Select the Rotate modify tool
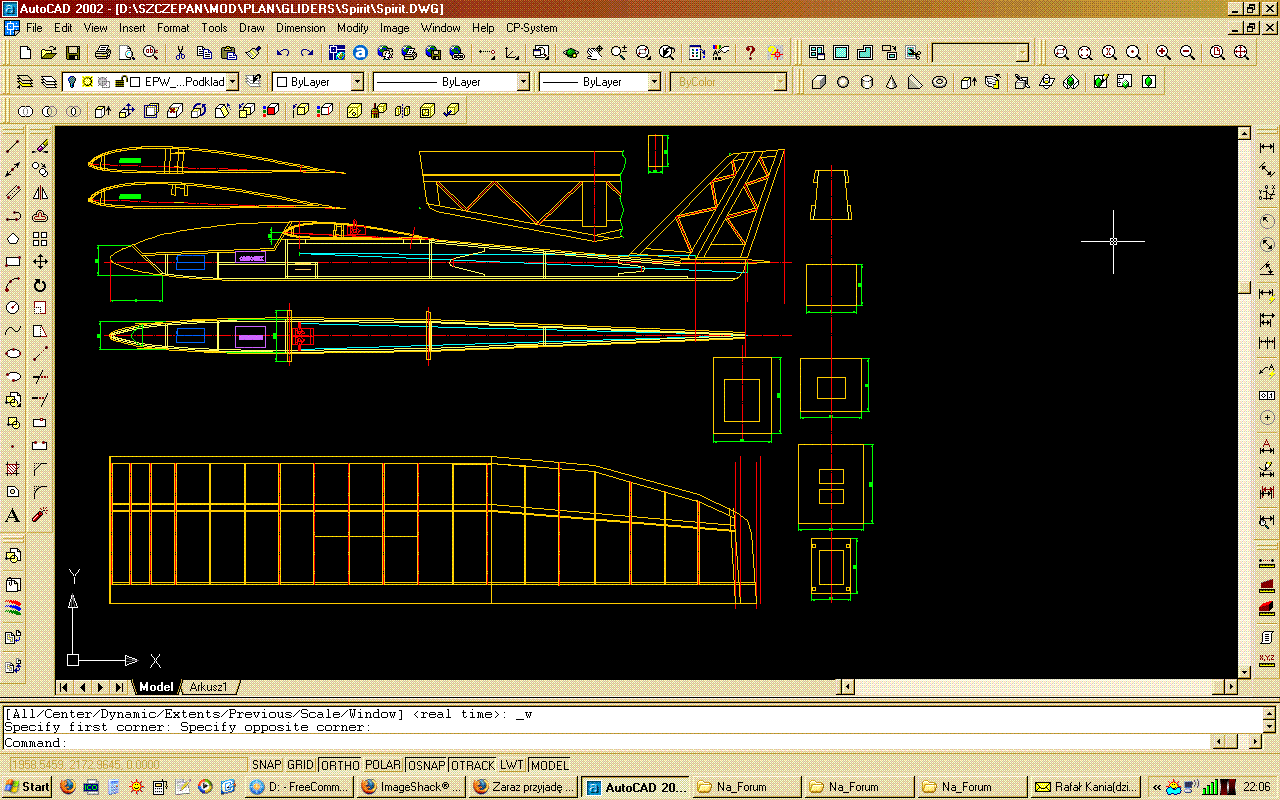 (x=40, y=285)
